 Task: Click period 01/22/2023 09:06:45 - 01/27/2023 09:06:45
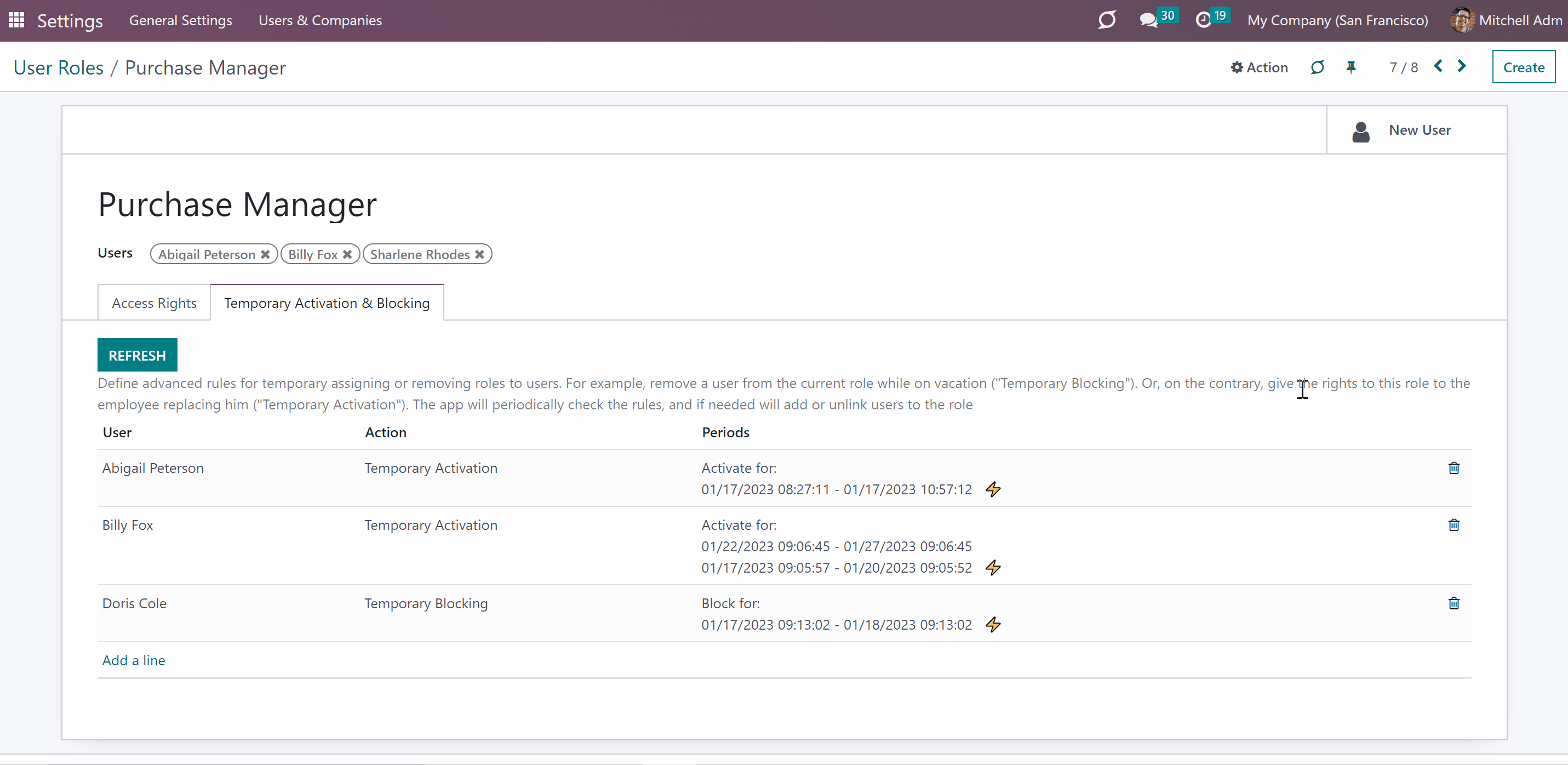click(837, 547)
